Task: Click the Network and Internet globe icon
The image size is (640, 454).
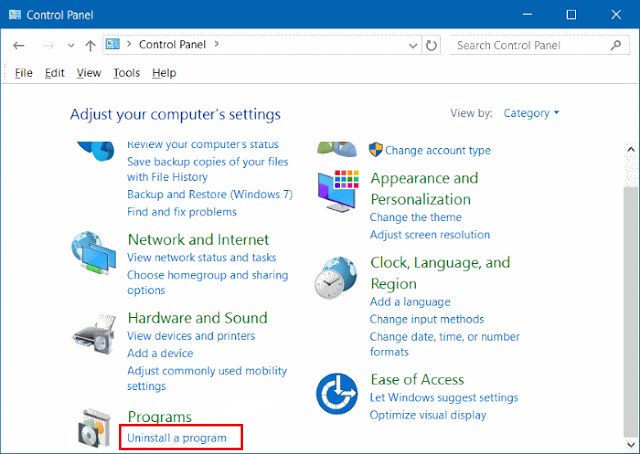Action: (x=93, y=253)
